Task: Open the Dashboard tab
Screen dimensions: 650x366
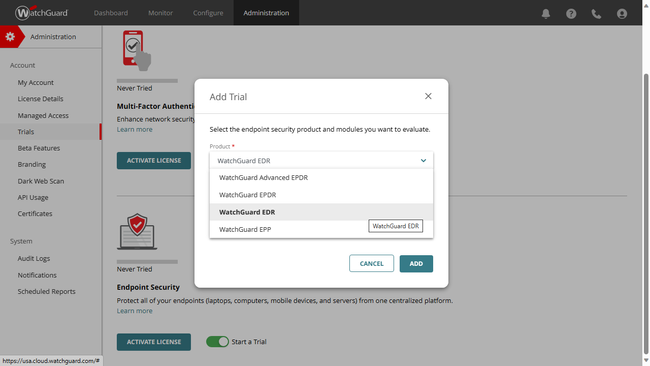Action: (x=111, y=13)
